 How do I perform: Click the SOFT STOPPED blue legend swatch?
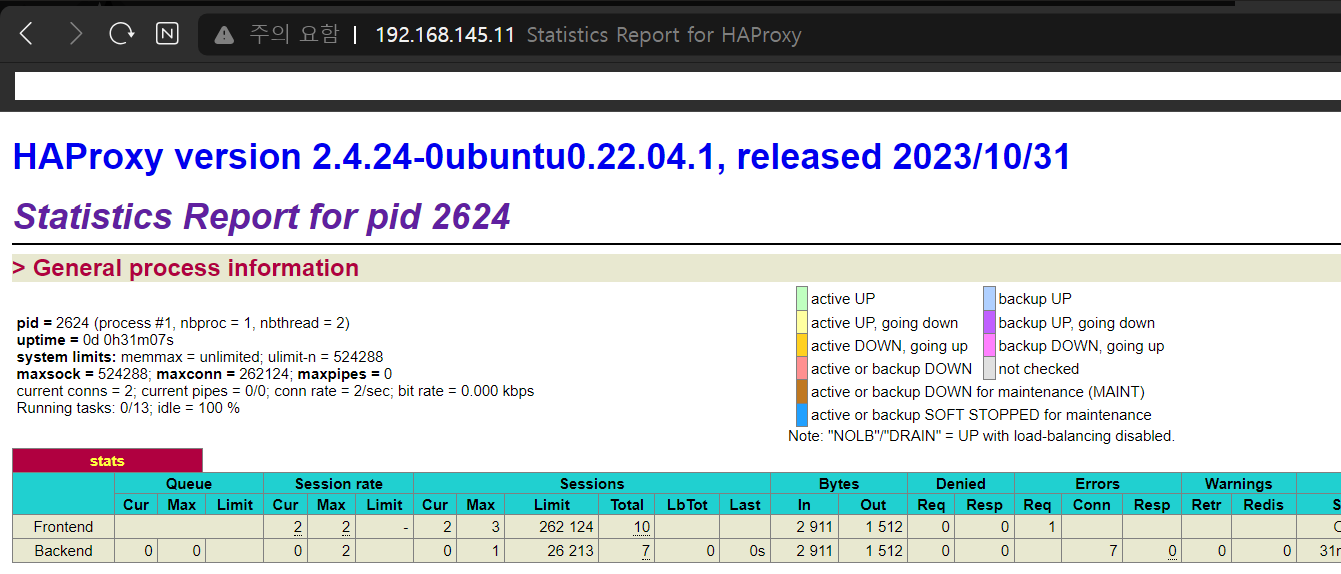pyautogui.click(x=802, y=414)
